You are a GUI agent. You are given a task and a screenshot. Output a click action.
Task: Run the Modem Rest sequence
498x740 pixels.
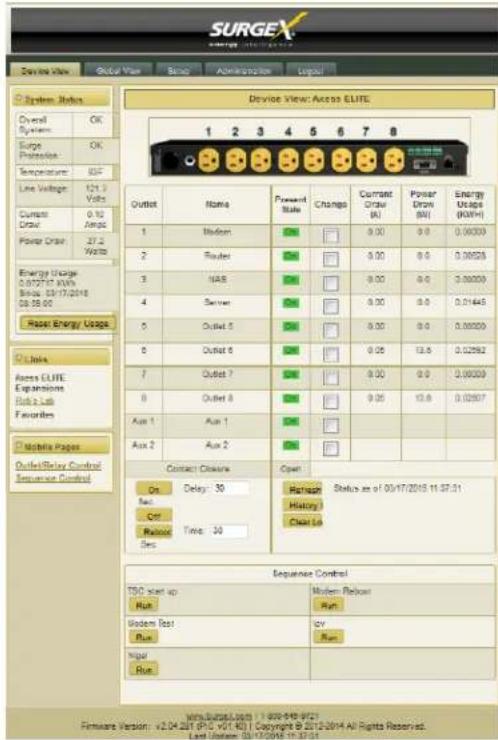pyautogui.click(x=143, y=638)
